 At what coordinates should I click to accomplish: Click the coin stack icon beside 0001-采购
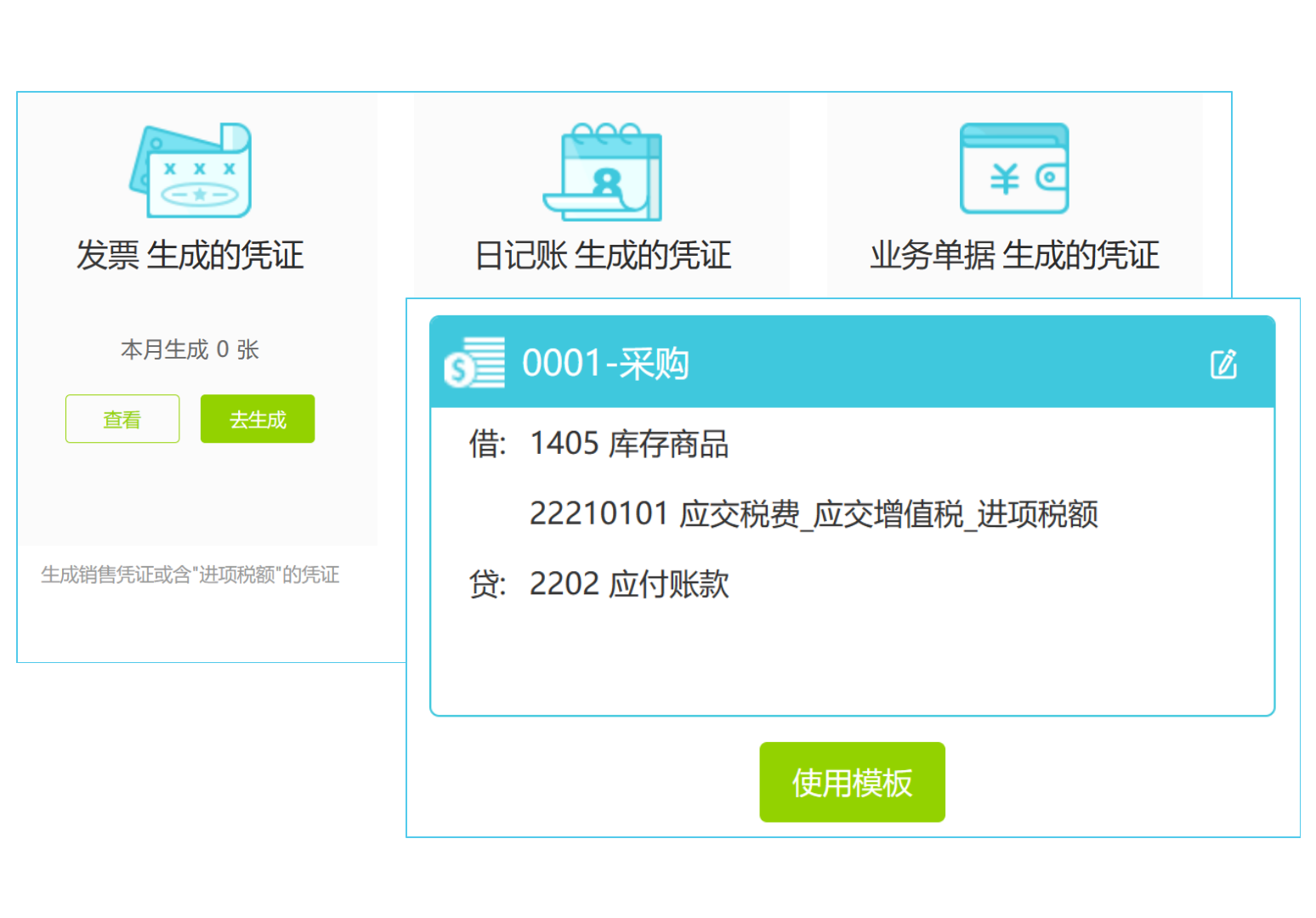474,363
